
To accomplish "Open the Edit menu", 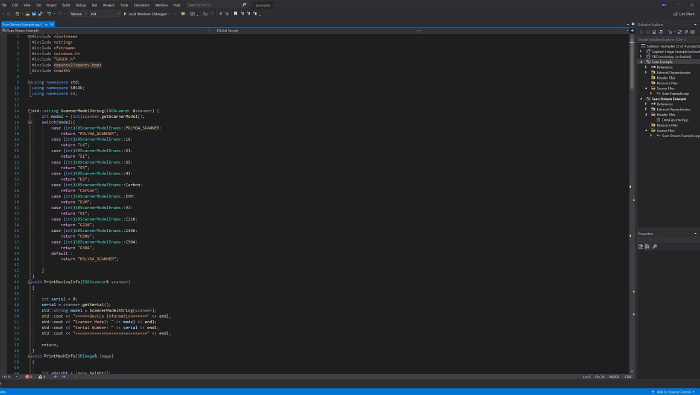I will point(15,5).
